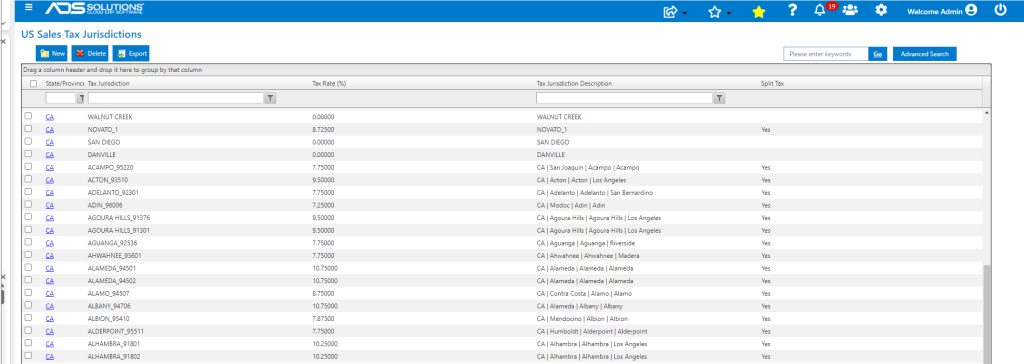Open the hamburger navigation menu
The image size is (1024, 364).
pyautogui.click(x=29, y=8)
